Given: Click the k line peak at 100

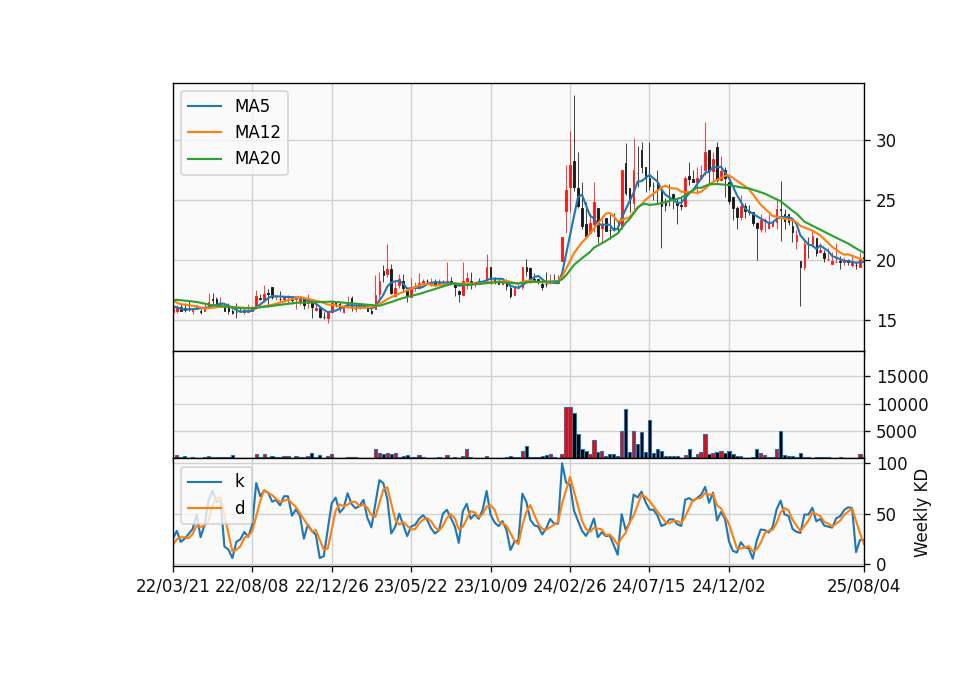Looking at the screenshot, I should (562, 464).
